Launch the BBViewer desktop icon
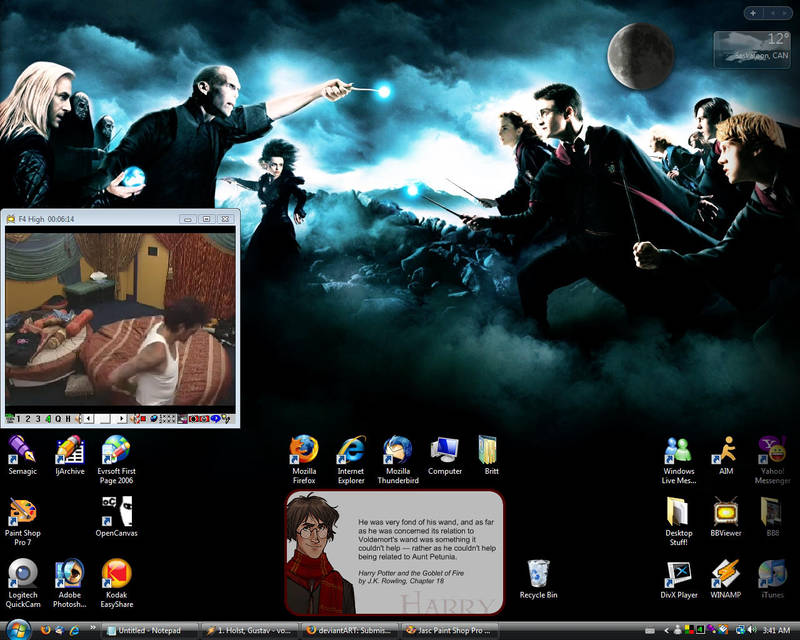800x640 pixels. click(x=726, y=518)
